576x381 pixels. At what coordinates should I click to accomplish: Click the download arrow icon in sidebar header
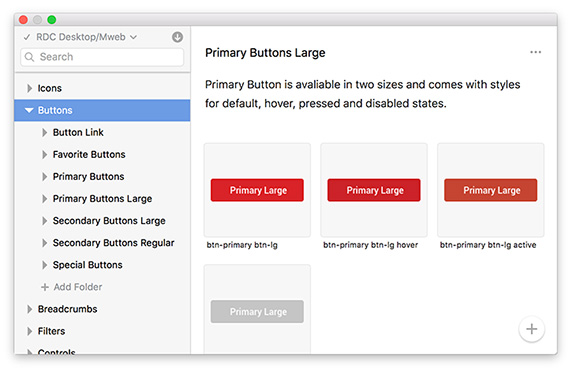(177, 37)
